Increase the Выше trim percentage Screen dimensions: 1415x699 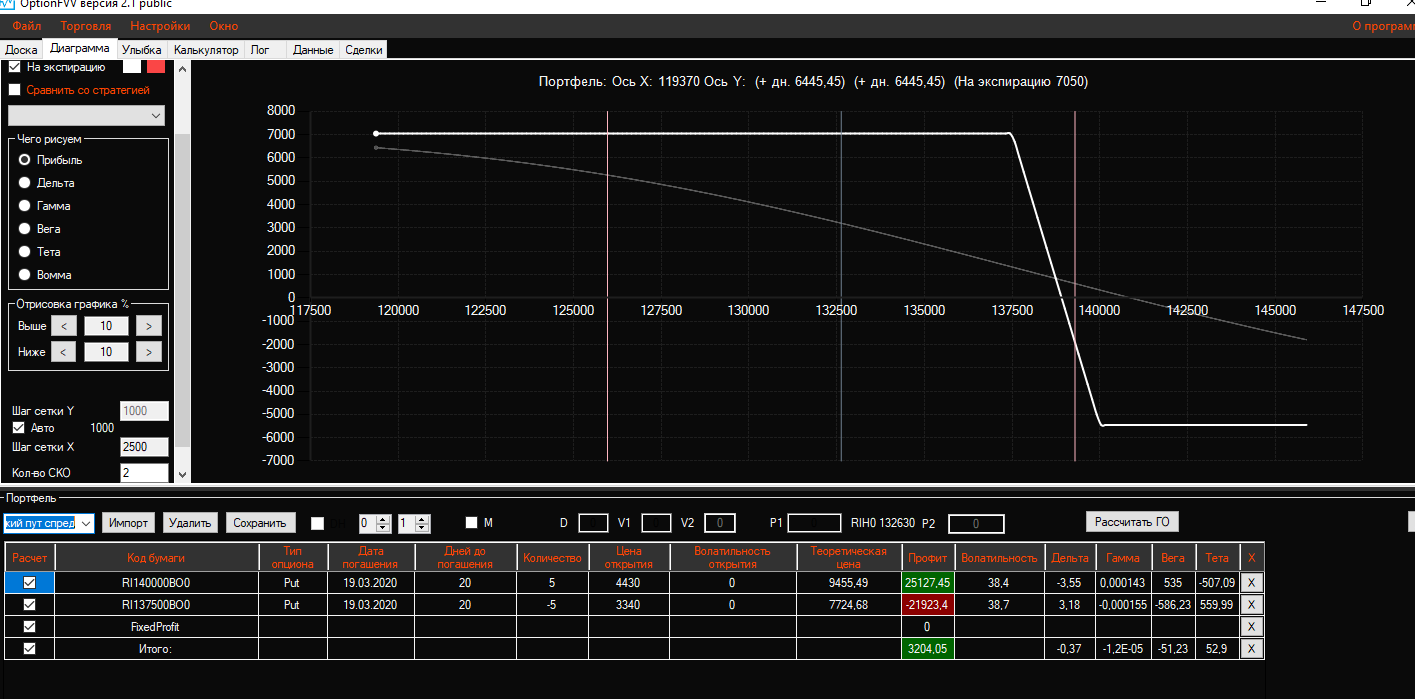(149, 326)
